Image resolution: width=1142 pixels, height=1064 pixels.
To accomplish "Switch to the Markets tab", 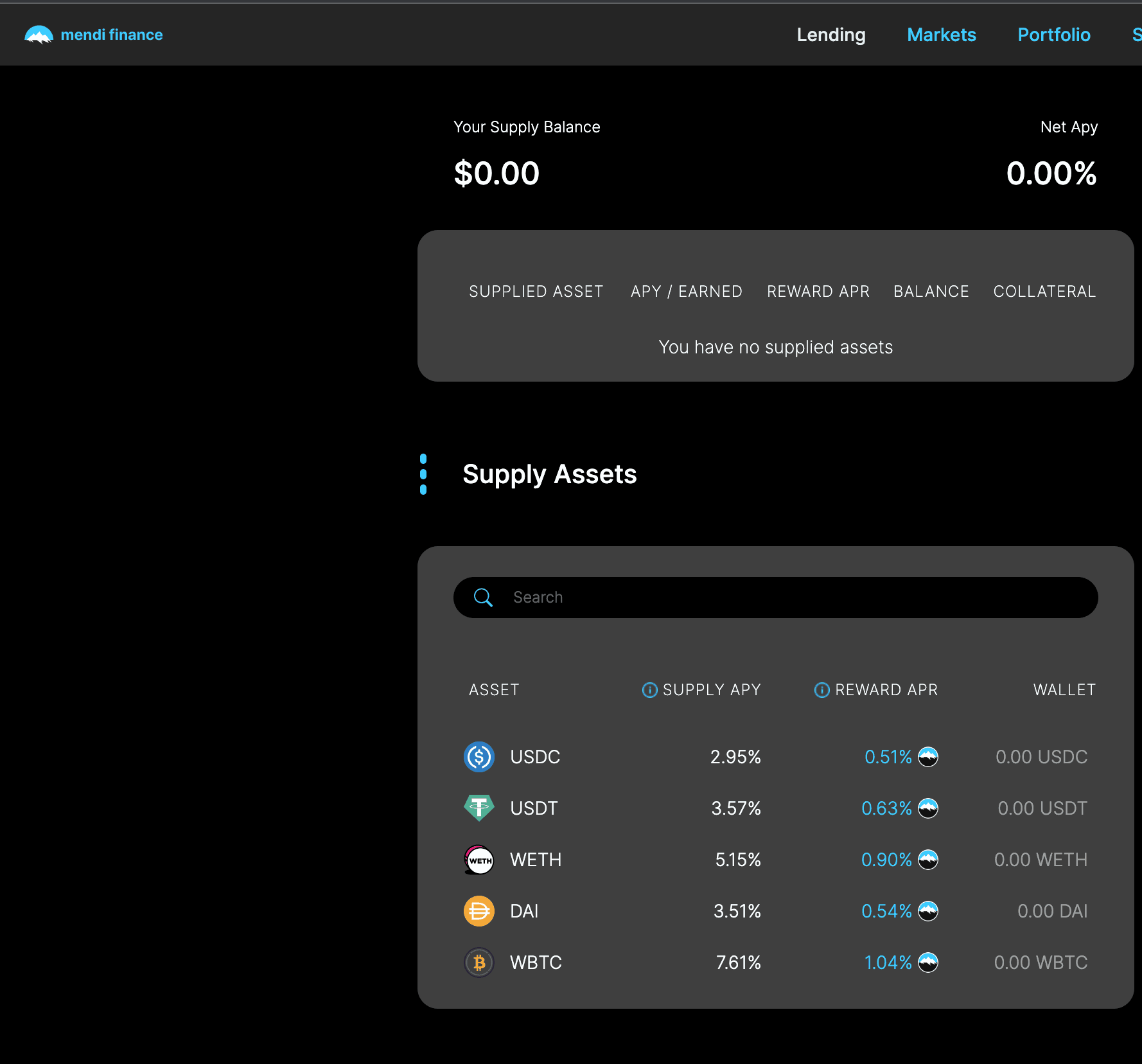I will [941, 35].
